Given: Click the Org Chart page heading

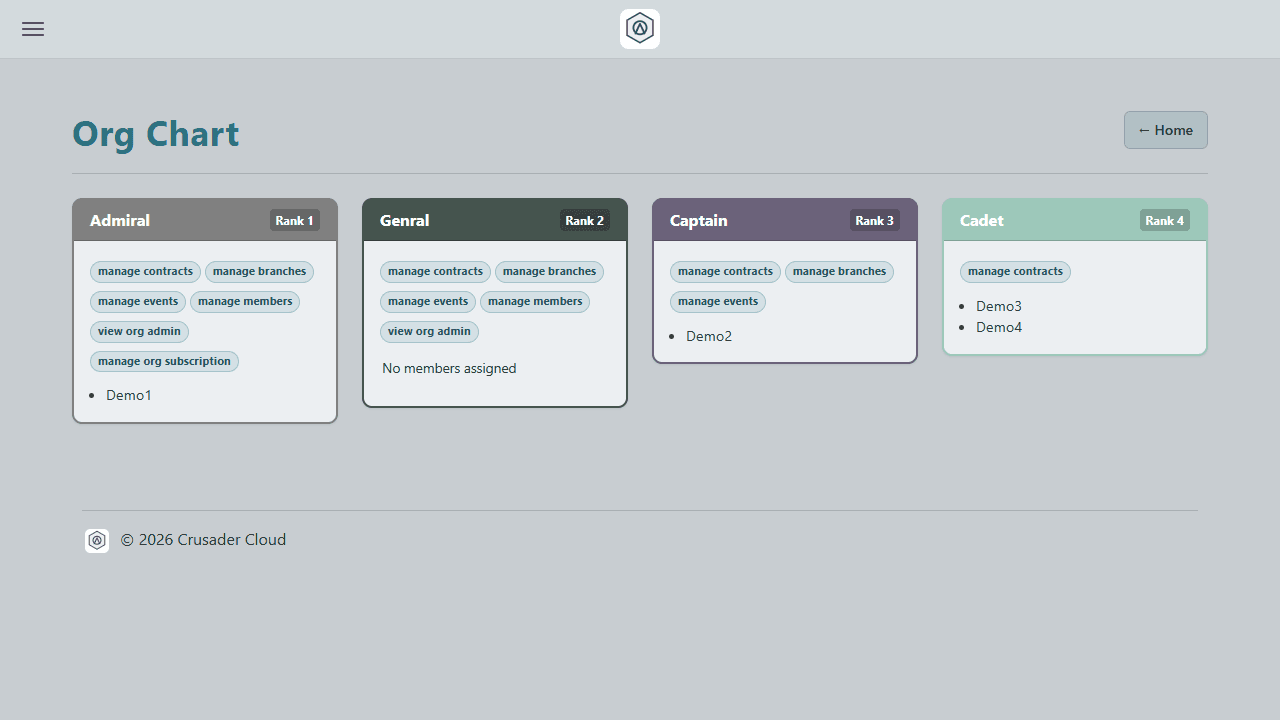Looking at the screenshot, I should click(x=155, y=133).
